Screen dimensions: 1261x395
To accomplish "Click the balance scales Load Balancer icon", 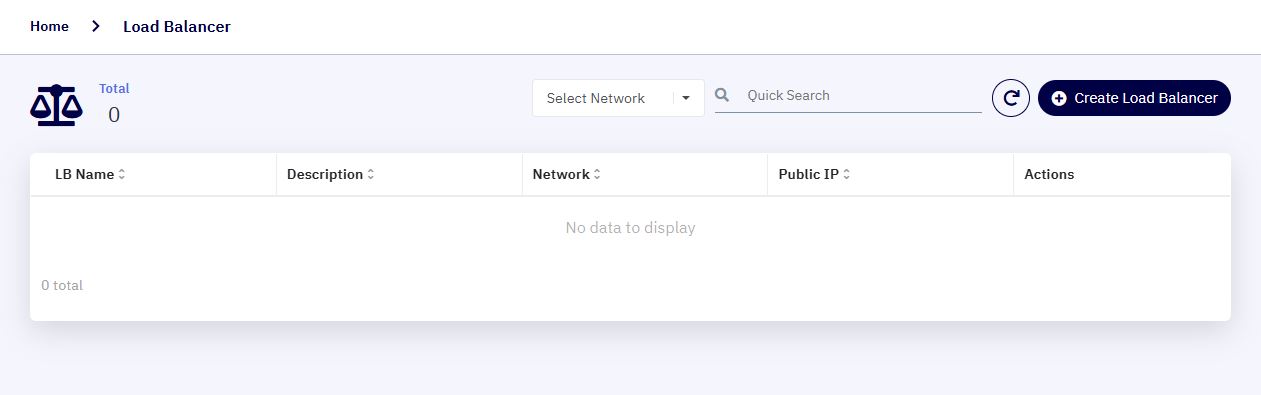I will coord(56,104).
